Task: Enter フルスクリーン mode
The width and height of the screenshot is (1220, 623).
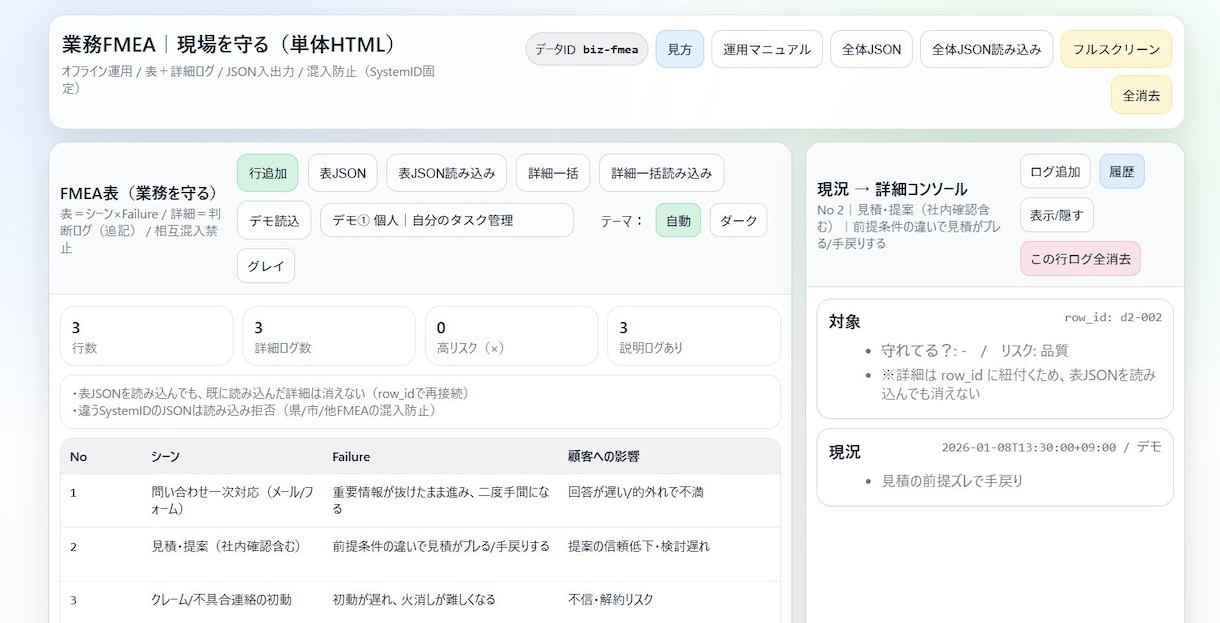Action: pos(1116,49)
